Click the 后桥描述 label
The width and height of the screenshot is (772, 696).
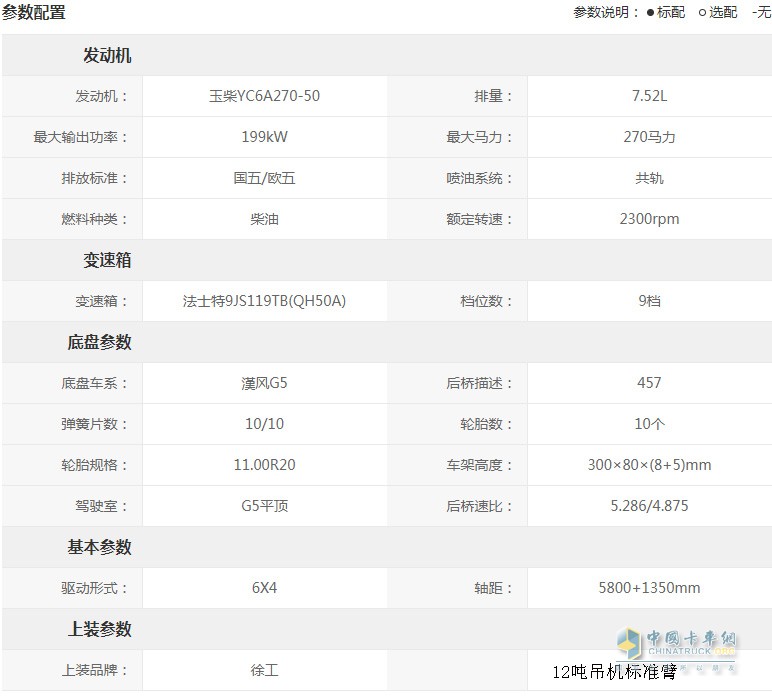479,383
